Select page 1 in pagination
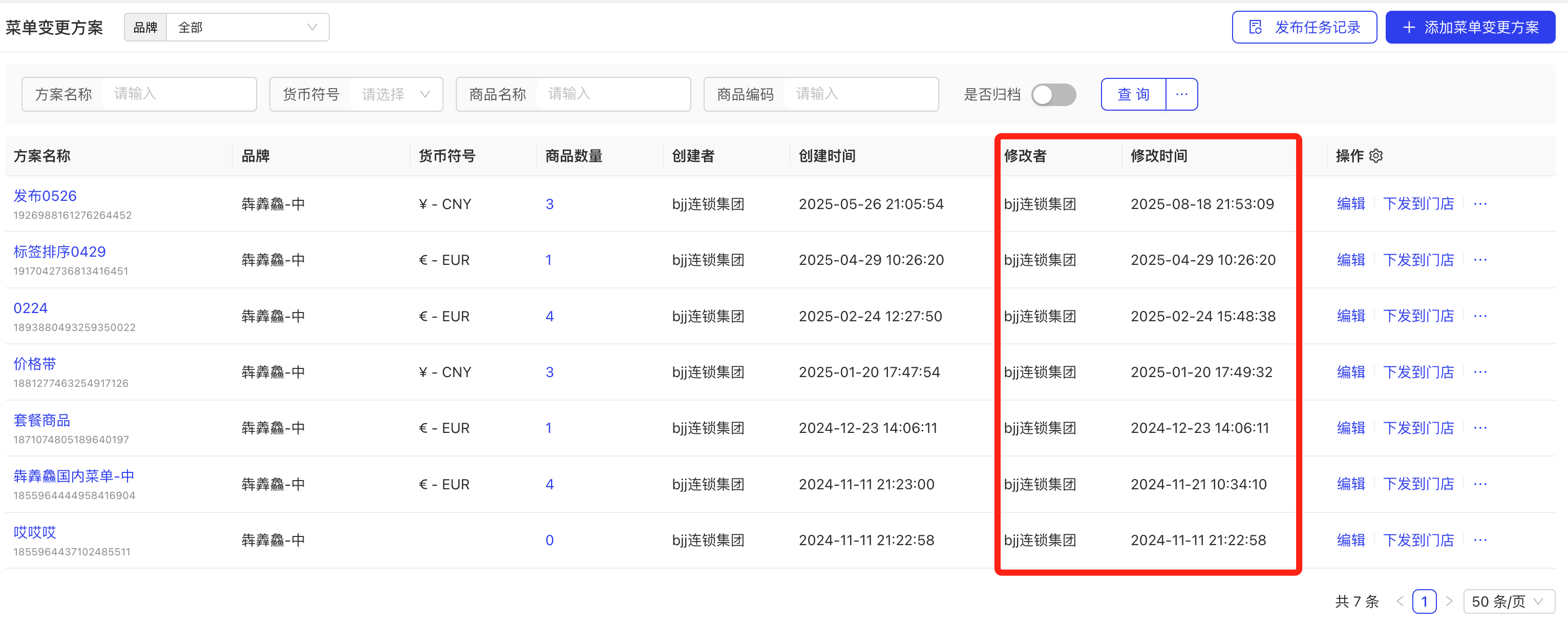 (x=1424, y=602)
